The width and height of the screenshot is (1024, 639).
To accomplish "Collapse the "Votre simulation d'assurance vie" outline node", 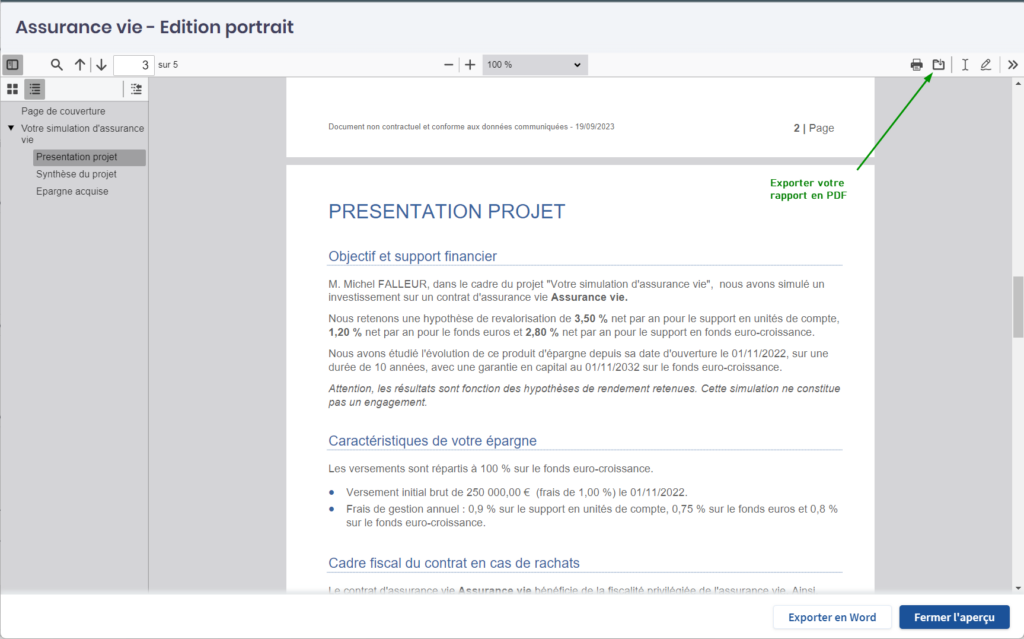I will point(10,129).
